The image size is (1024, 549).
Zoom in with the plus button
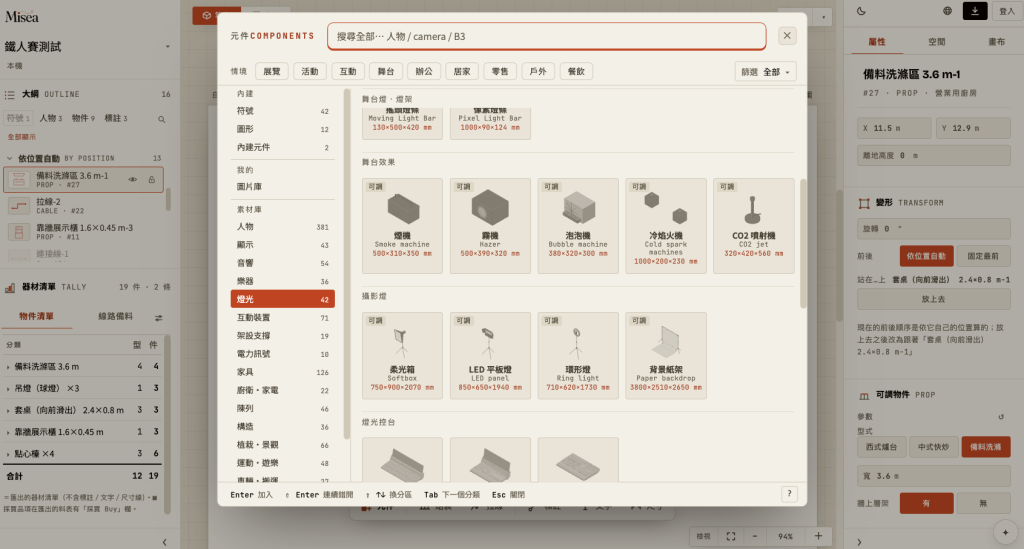click(x=818, y=536)
